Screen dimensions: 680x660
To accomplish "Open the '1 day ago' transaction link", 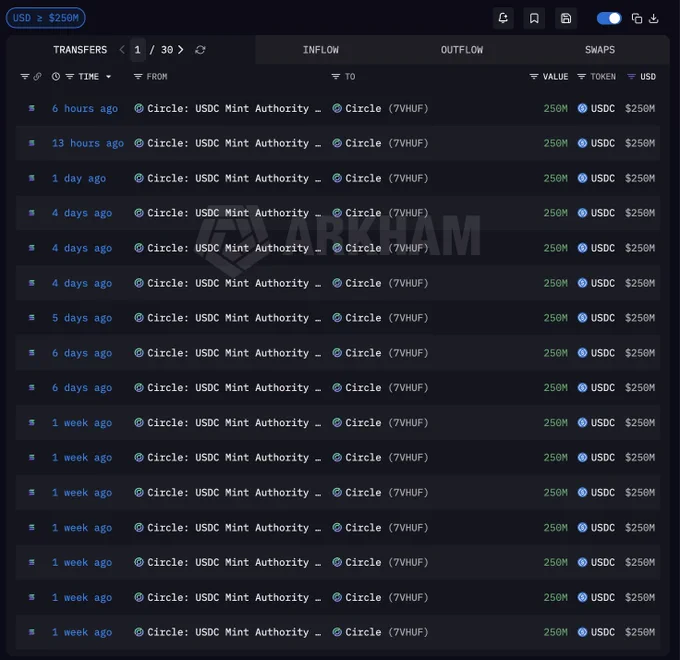I will pyautogui.click(x=78, y=178).
